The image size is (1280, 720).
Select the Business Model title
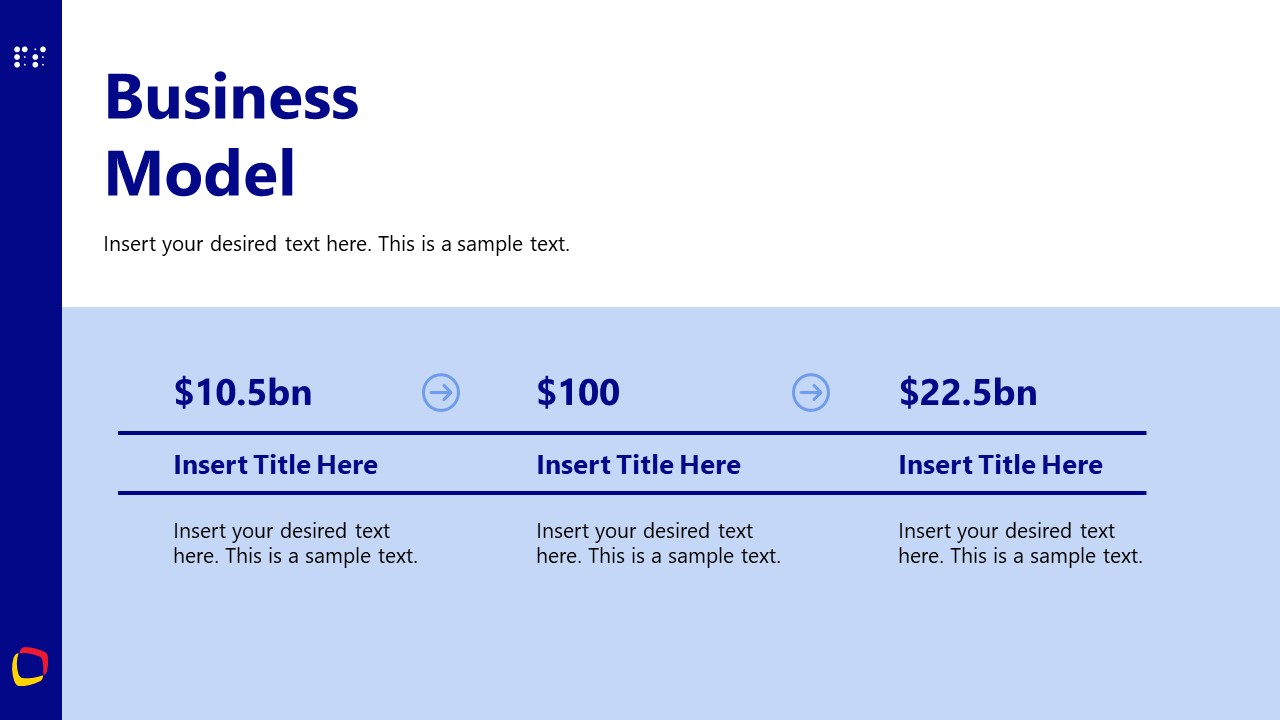pyautogui.click(x=231, y=135)
